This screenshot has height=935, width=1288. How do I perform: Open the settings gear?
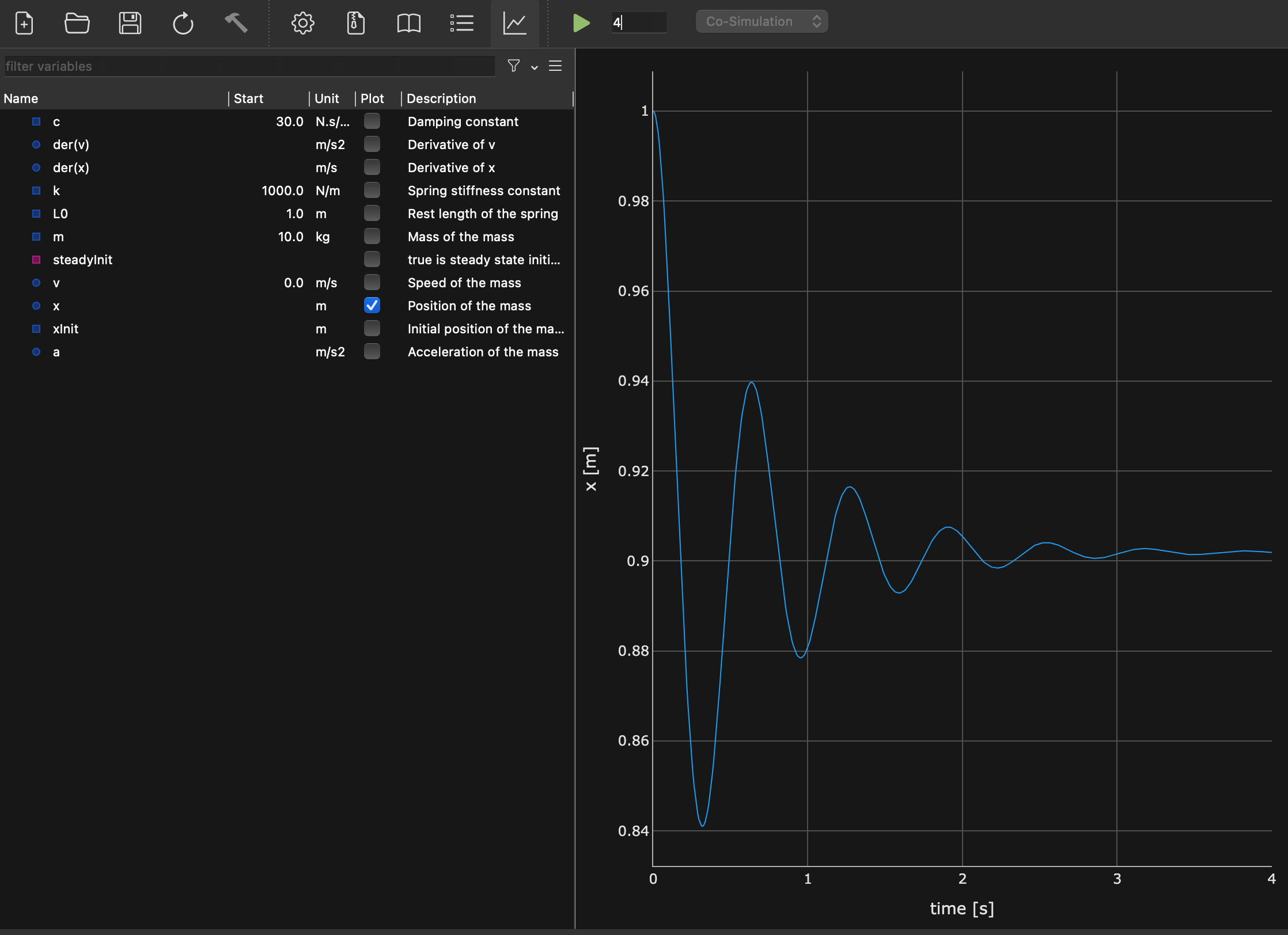pyautogui.click(x=303, y=23)
